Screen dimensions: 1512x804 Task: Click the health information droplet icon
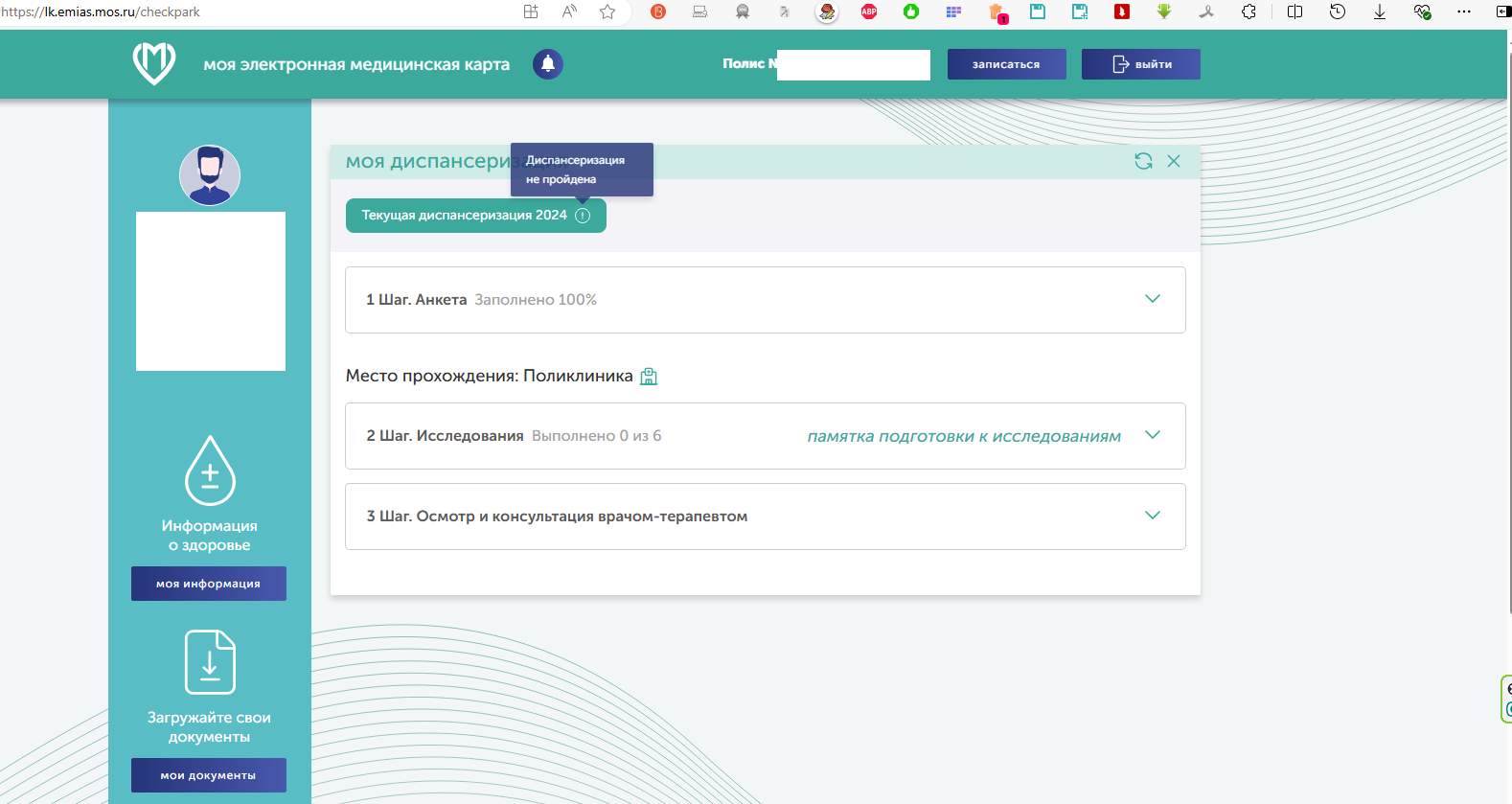click(210, 471)
